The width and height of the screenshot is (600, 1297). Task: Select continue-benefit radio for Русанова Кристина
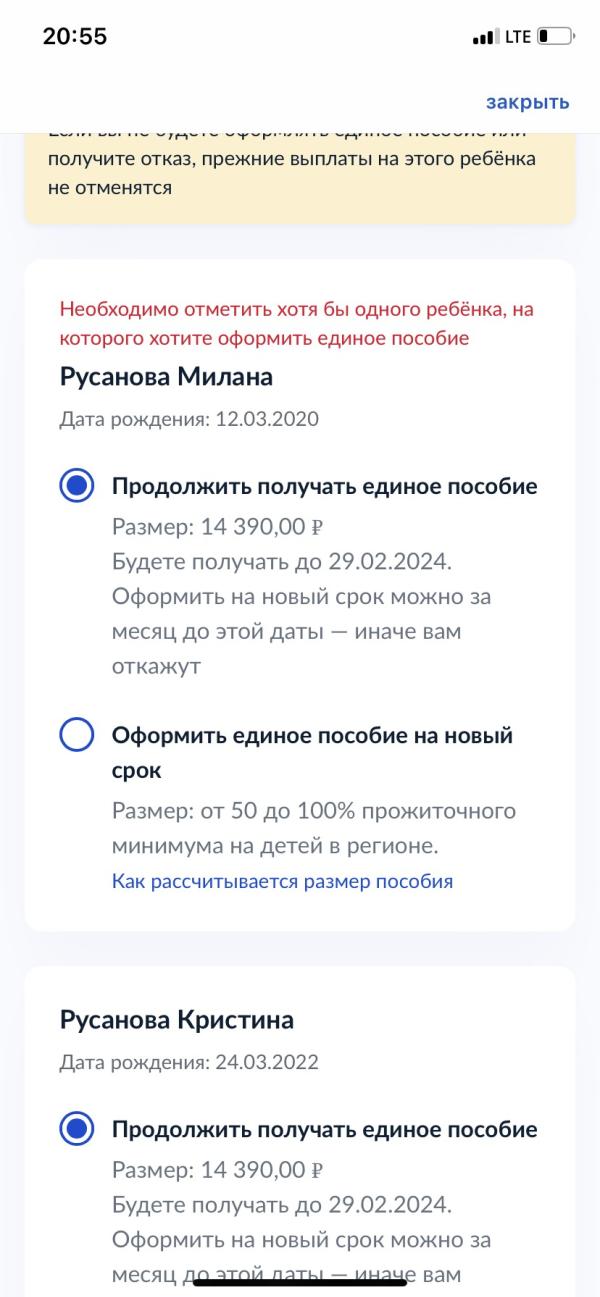click(77, 1130)
